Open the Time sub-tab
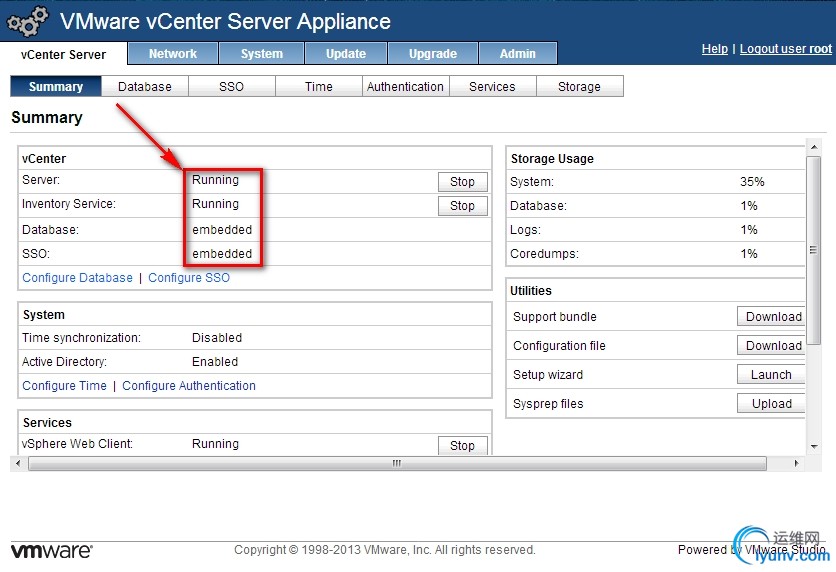836x572 pixels. tap(318, 86)
